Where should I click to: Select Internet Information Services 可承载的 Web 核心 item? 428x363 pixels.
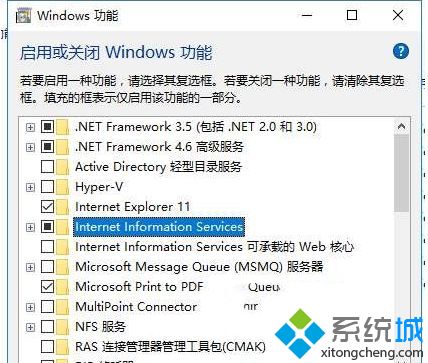click(x=214, y=247)
